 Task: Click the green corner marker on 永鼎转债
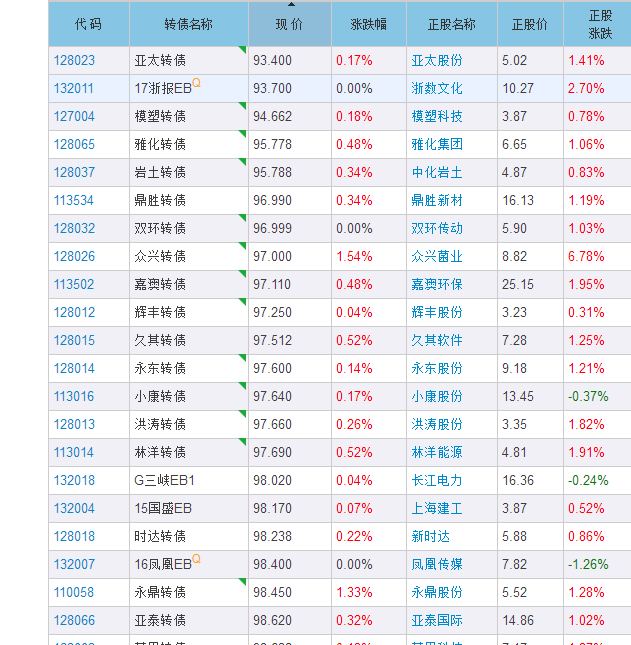coord(243,581)
